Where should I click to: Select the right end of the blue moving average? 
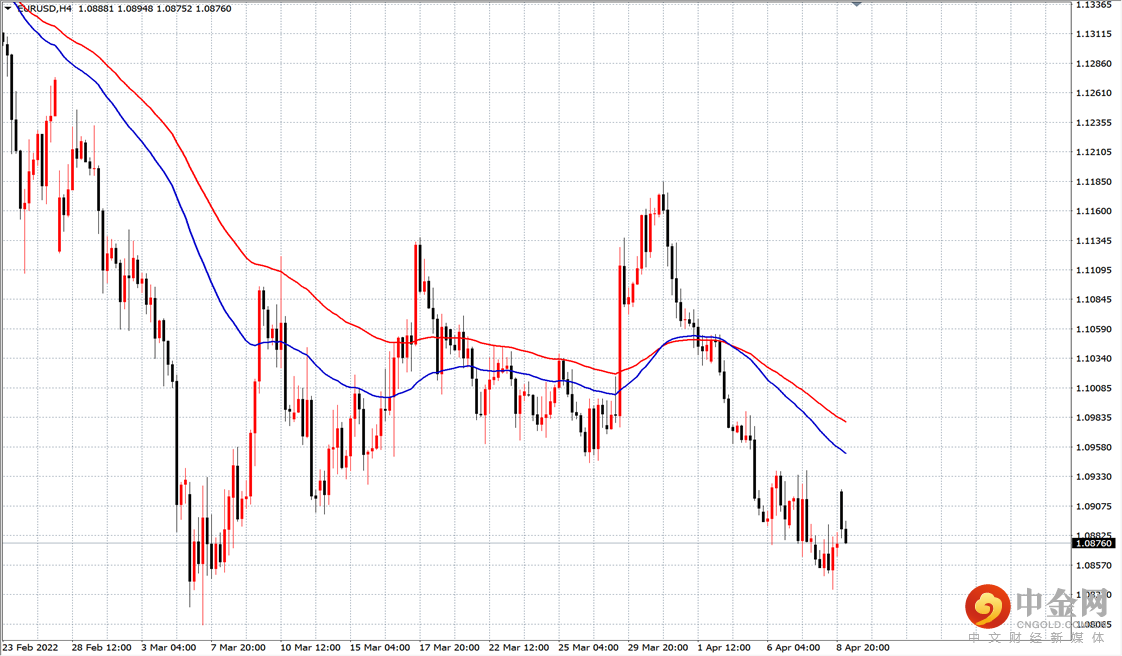pos(845,452)
